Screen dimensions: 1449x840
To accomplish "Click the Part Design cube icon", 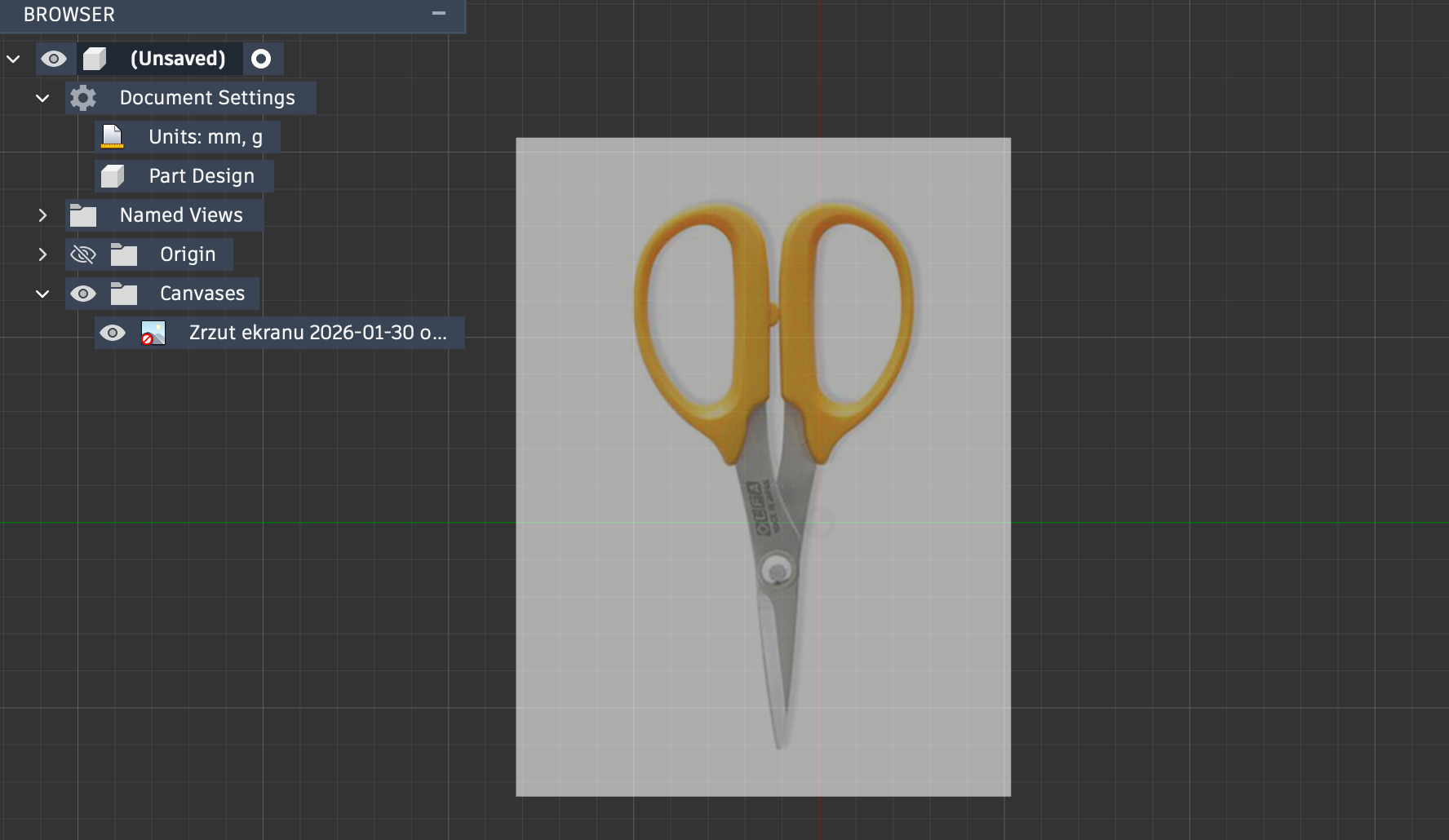I will coord(113,176).
